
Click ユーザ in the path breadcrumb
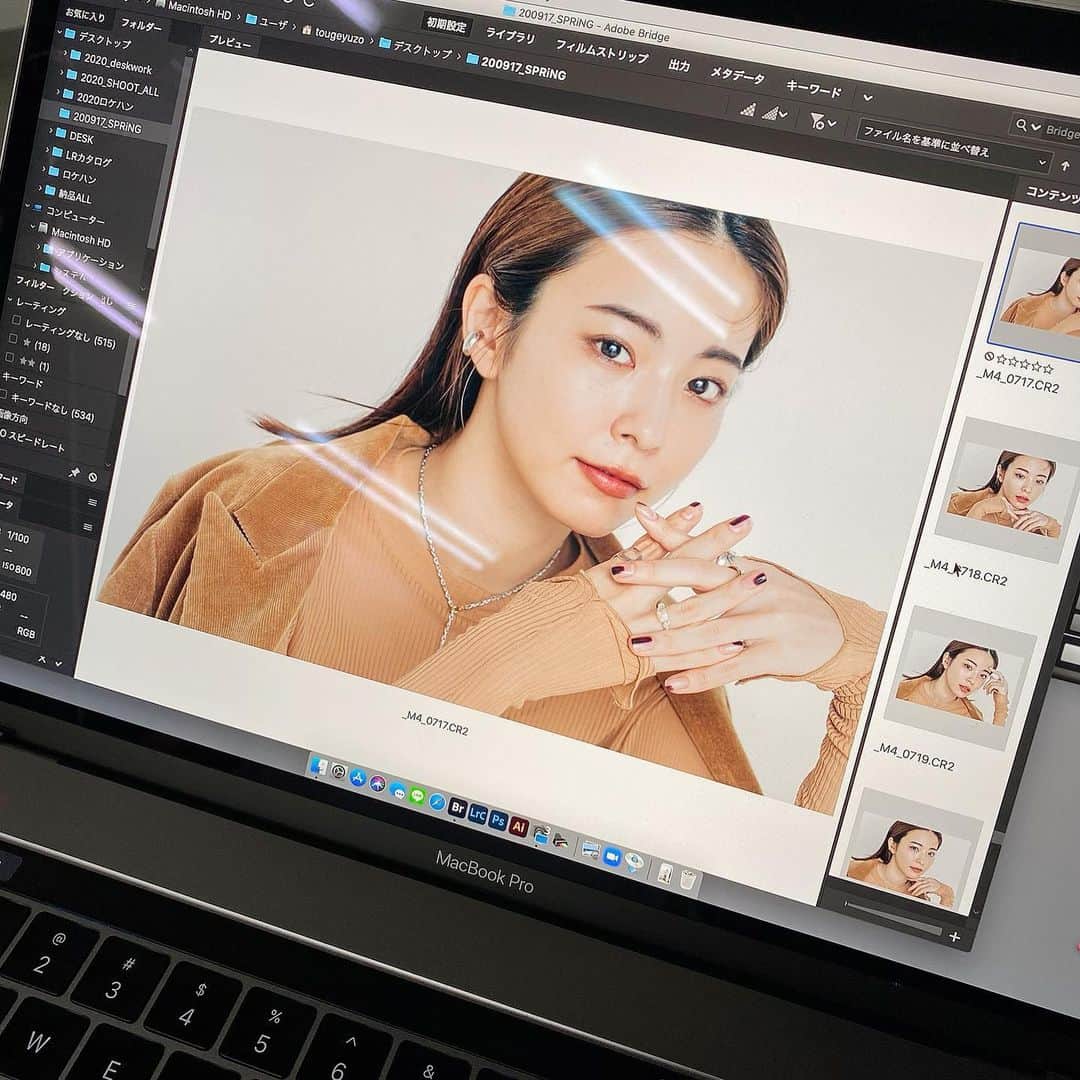pyautogui.click(x=274, y=24)
